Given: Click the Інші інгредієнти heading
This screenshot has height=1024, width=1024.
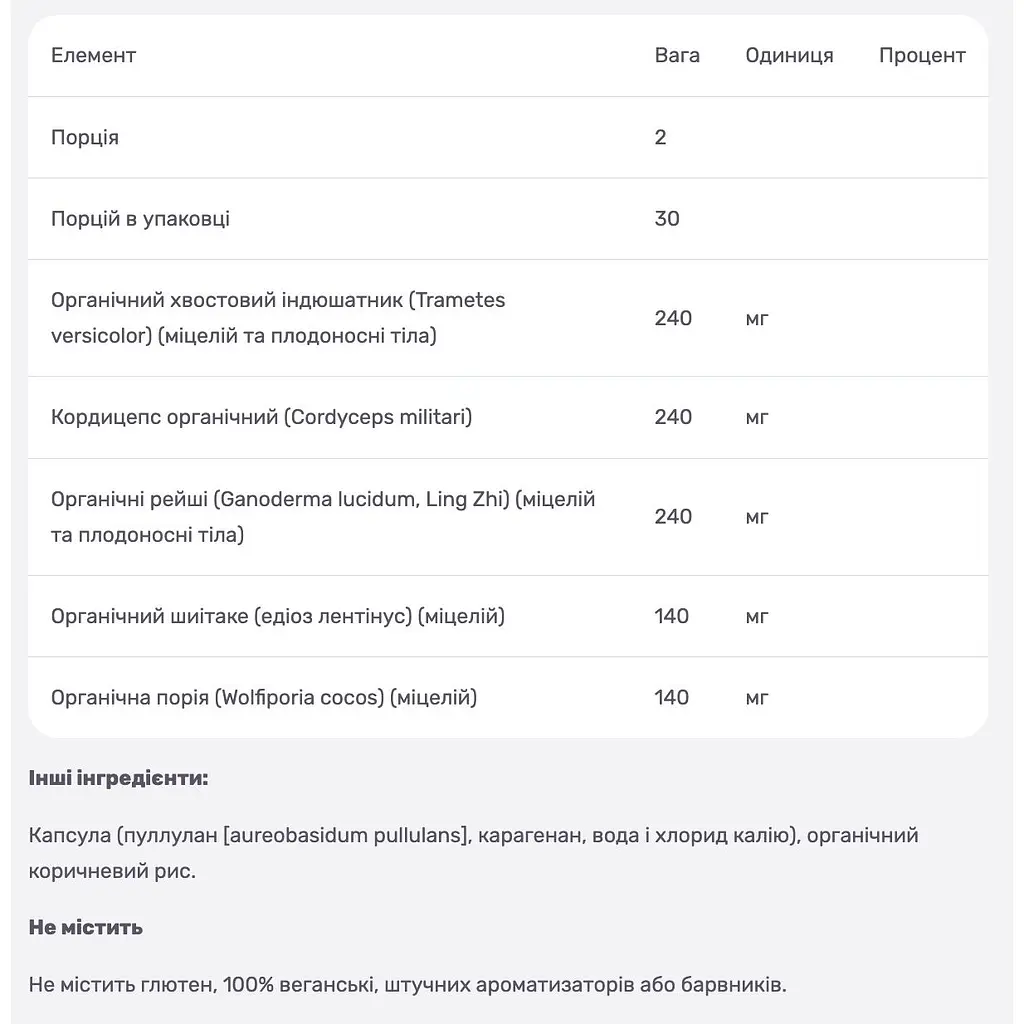Looking at the screenshot, I should coord(118,778).
